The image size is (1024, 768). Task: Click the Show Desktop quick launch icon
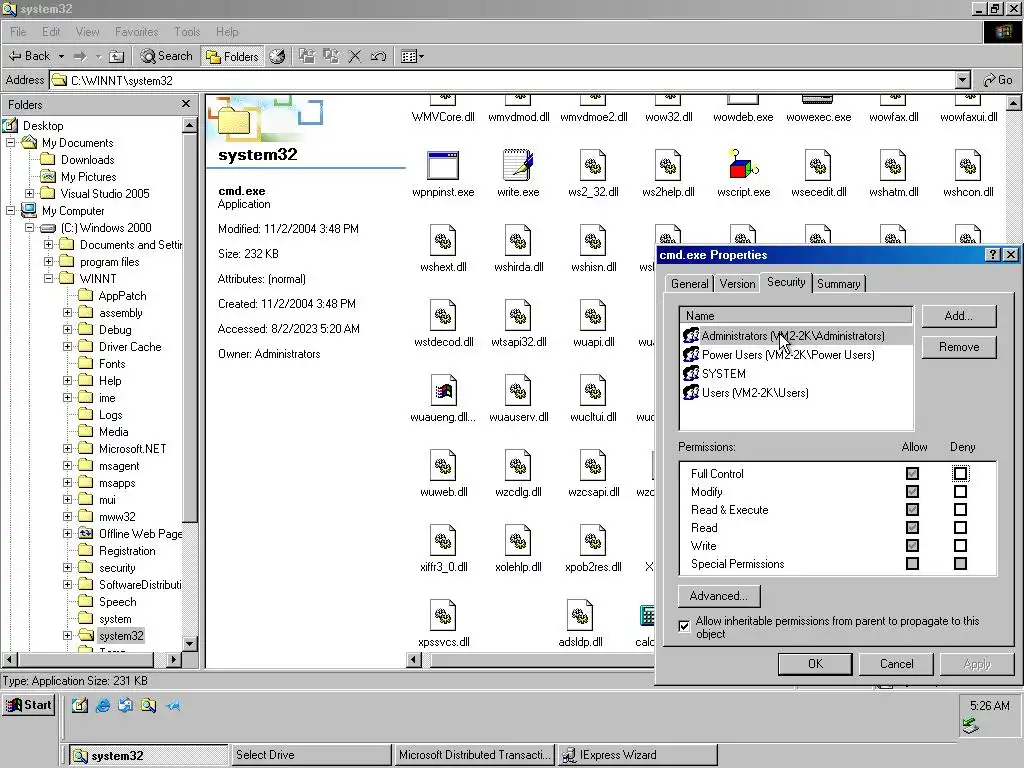point(80,705)
